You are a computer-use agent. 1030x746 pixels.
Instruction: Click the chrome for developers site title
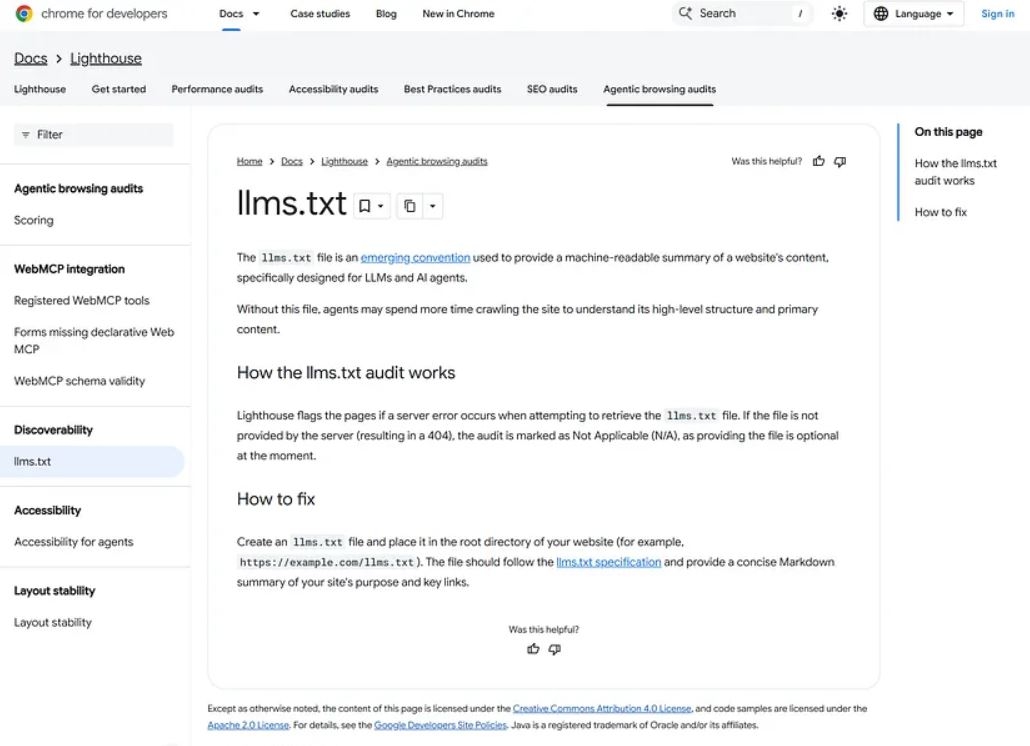pos(104,14)
